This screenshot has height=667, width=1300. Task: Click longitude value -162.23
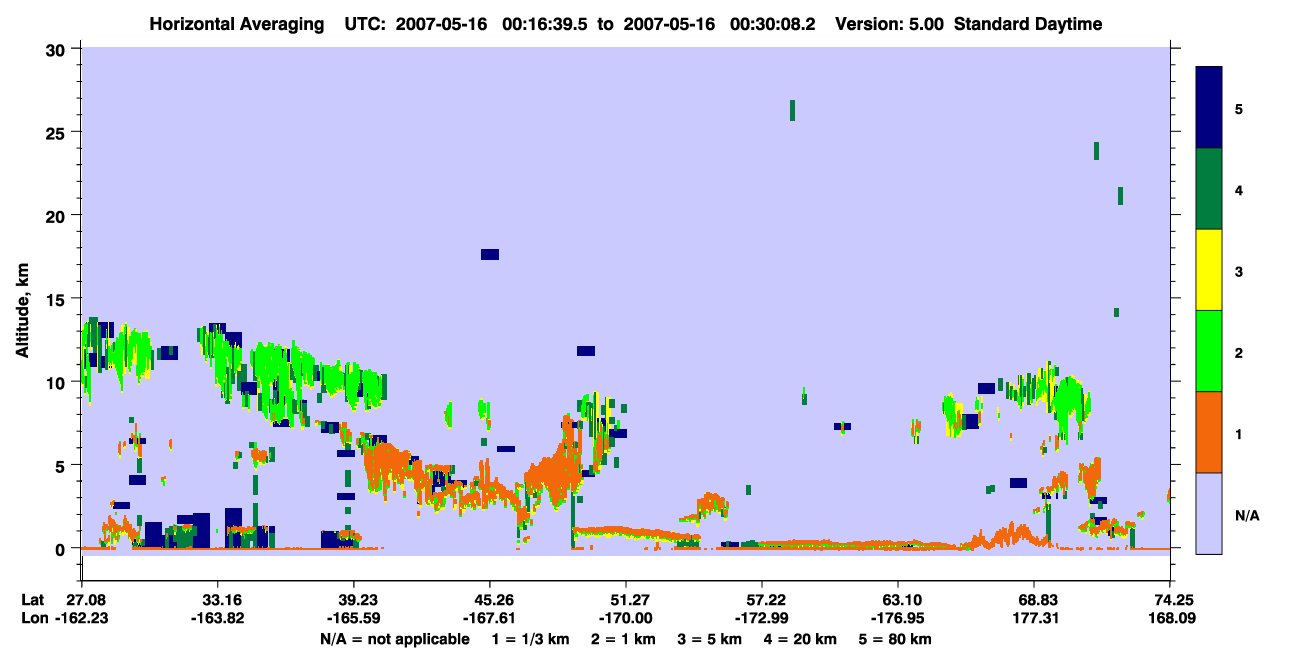click(82, 618)
